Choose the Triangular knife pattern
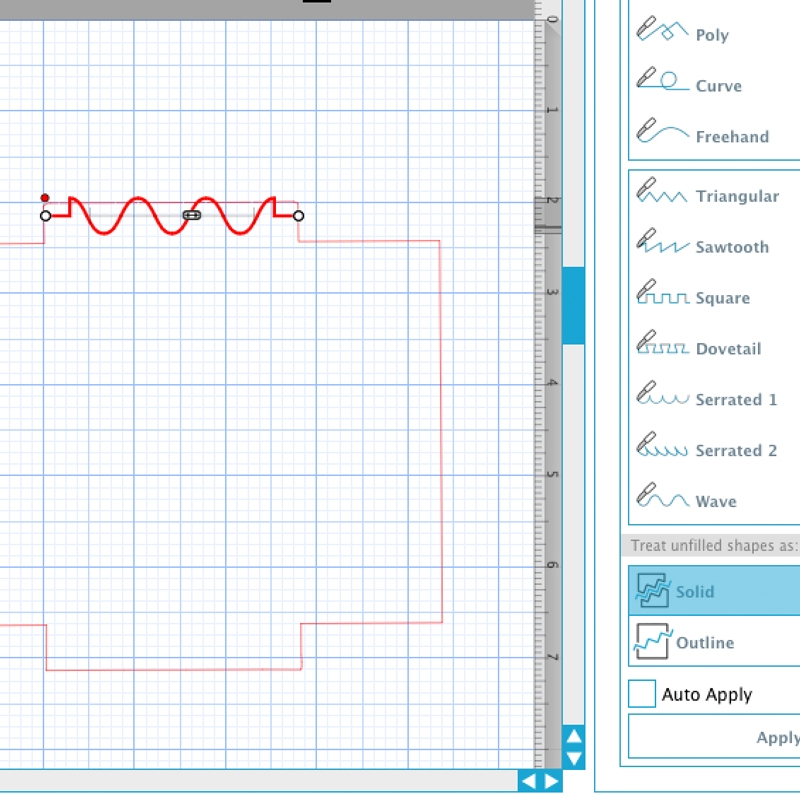800x800 pixels. (x=714, y=195)
